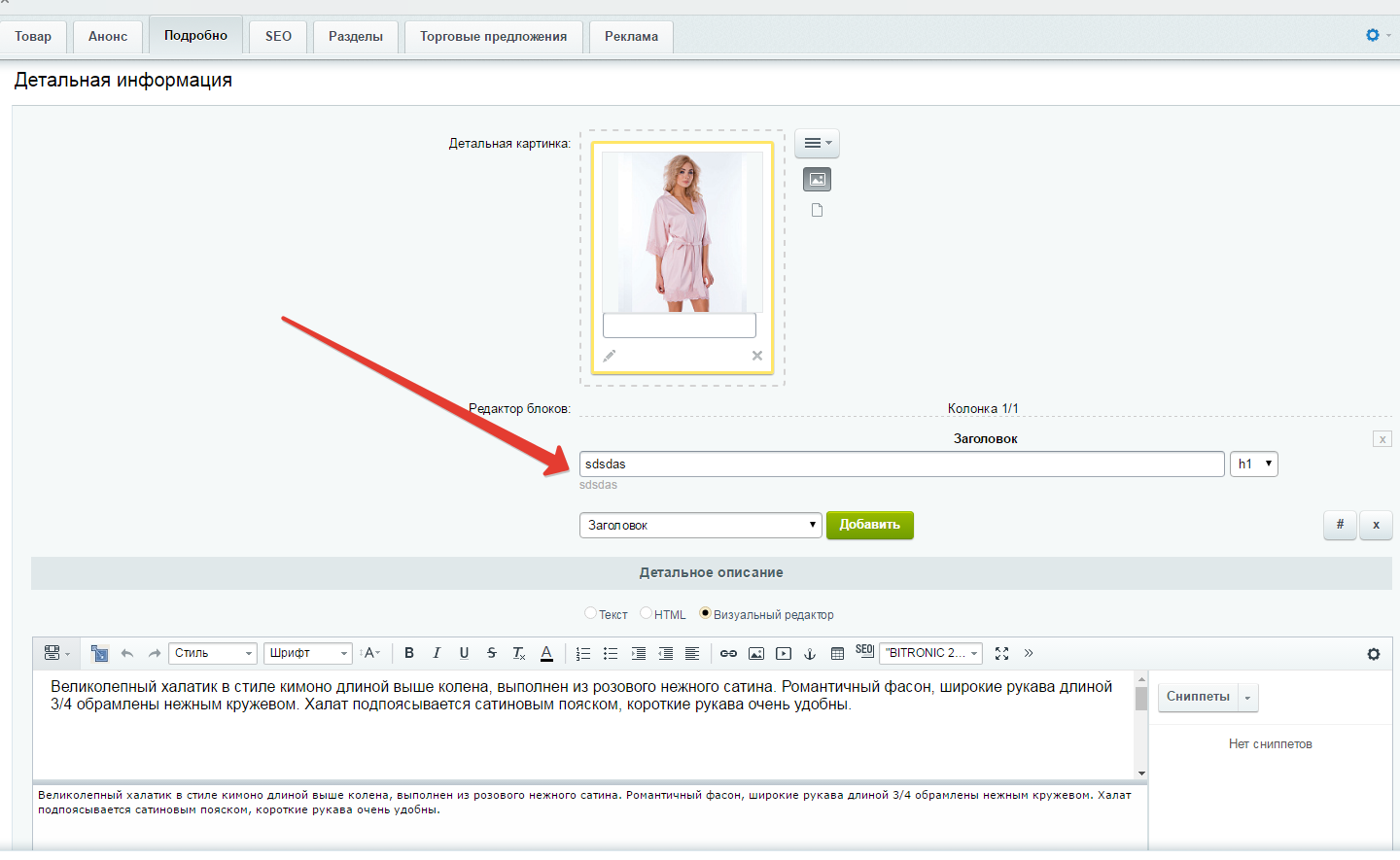Open the Шрифт dropdown
The width and height of the screenshot is (1400, 860).
pyautogui.click(x=308, y=653)
